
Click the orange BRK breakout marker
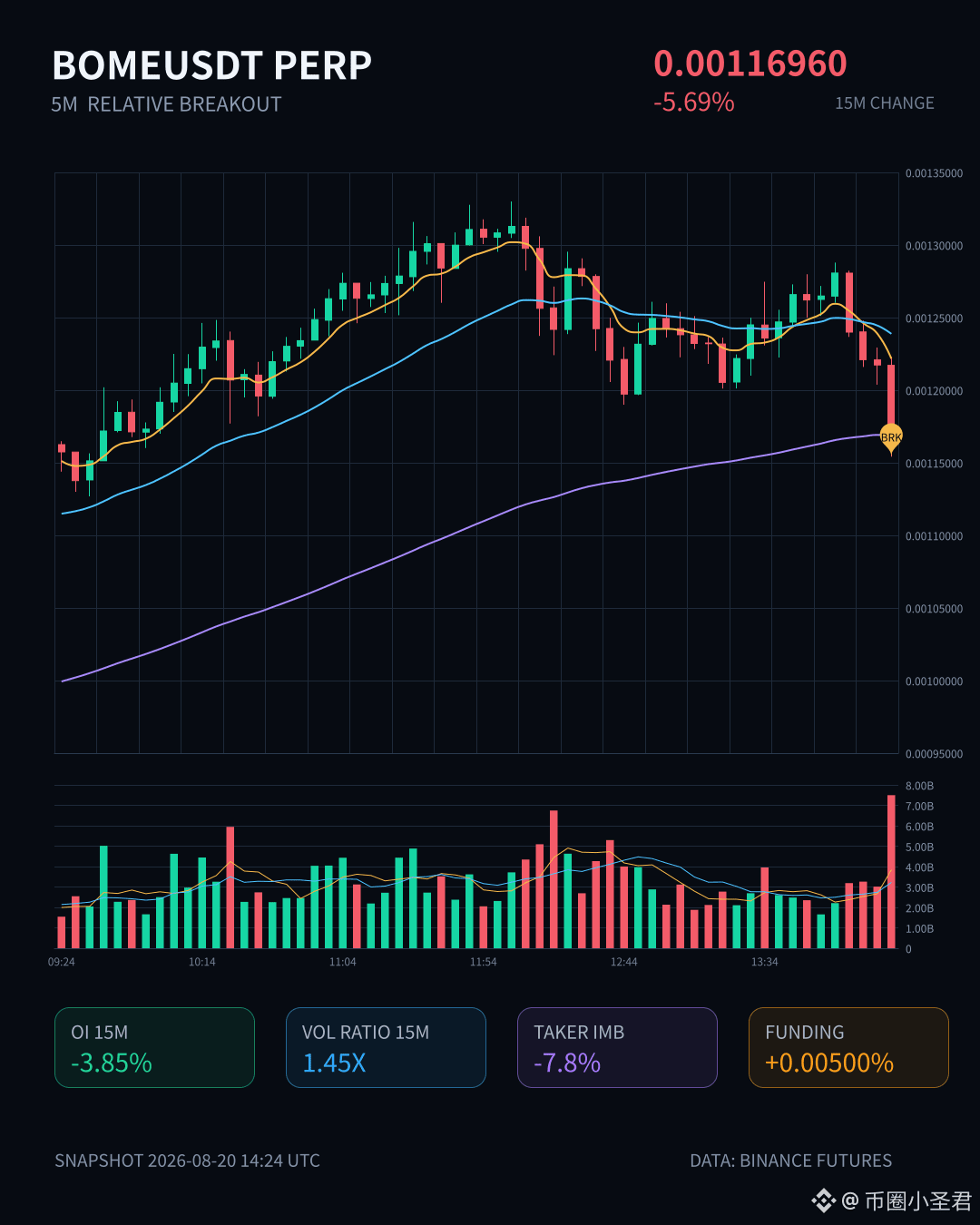(891, 438)
